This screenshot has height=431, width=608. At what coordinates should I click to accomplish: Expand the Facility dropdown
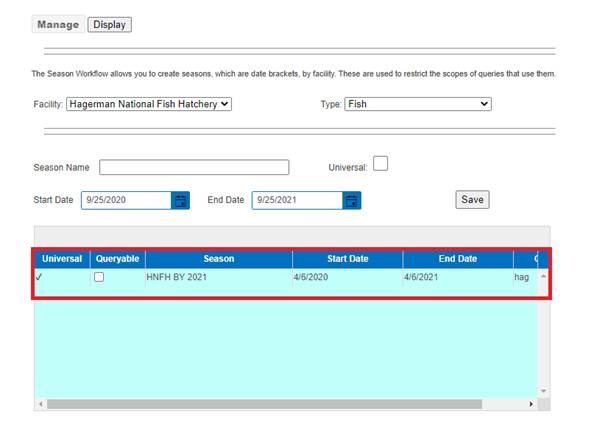(x=148, y=103)
